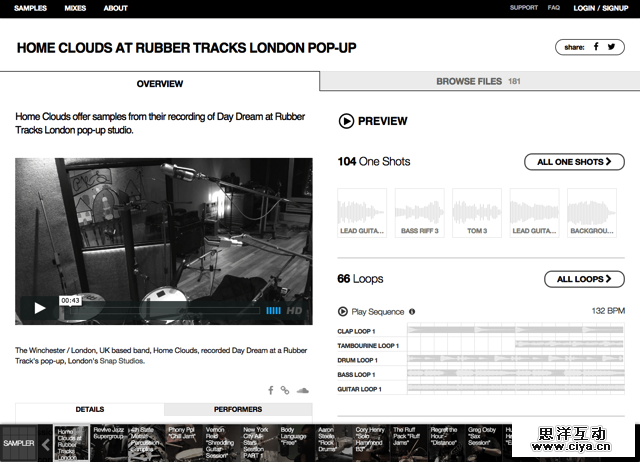Select the GUITAR LOOP 1 label
The image size is (640, 462).
coord(360,389)
